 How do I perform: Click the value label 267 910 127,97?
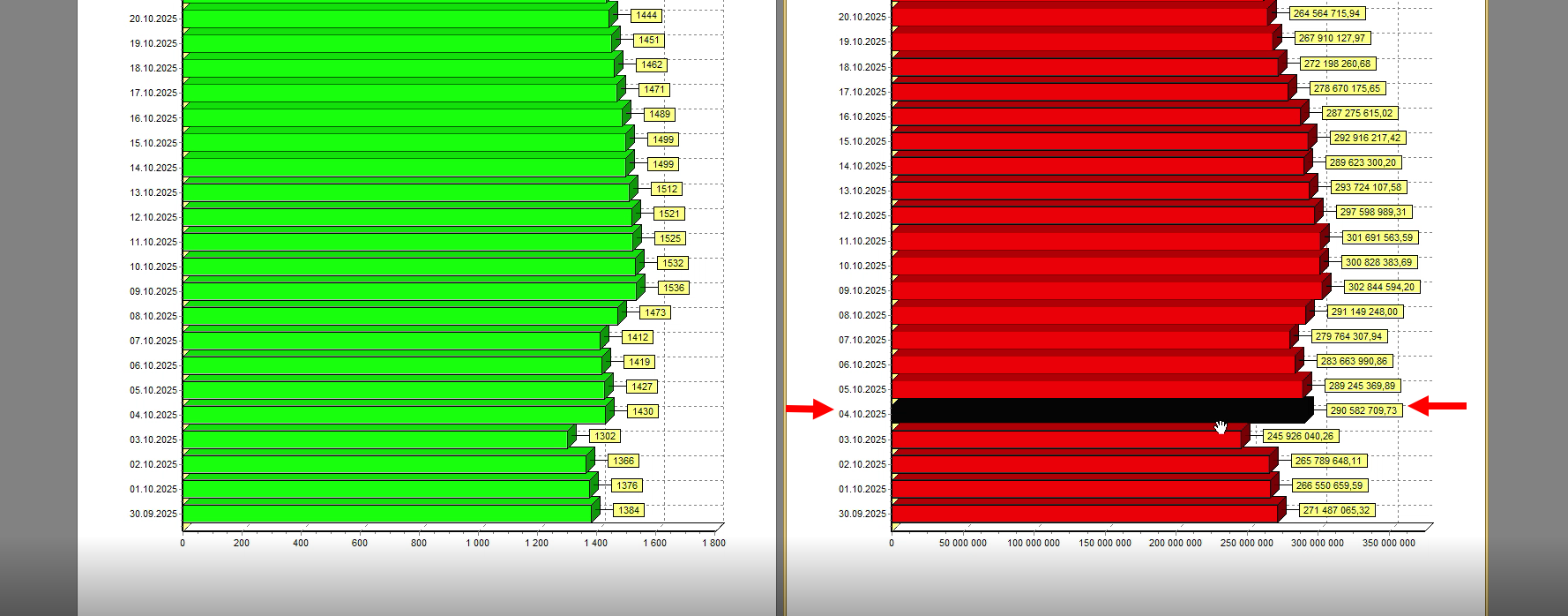click(x=1332, y=38)
